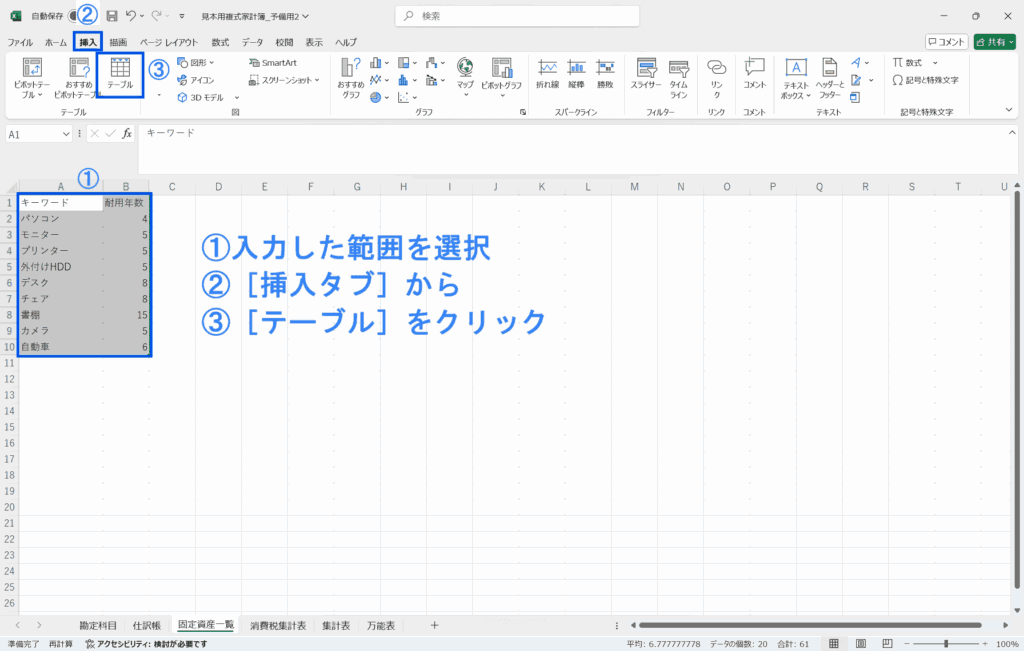1024x651 pixels.
Task: Insert a 折れ線 sparkline
Action: [547, 74]
